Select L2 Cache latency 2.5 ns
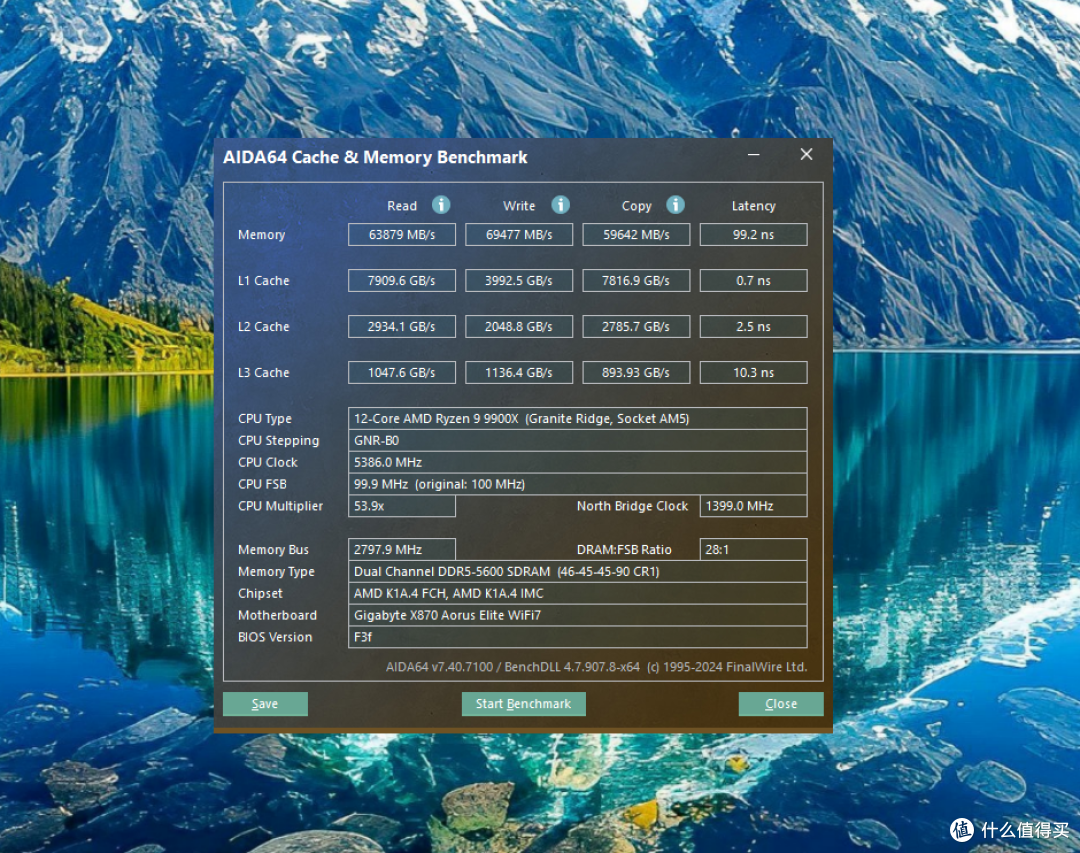Image resolution: width=1080 pixels, height=853 pixels. click(754, 327)
